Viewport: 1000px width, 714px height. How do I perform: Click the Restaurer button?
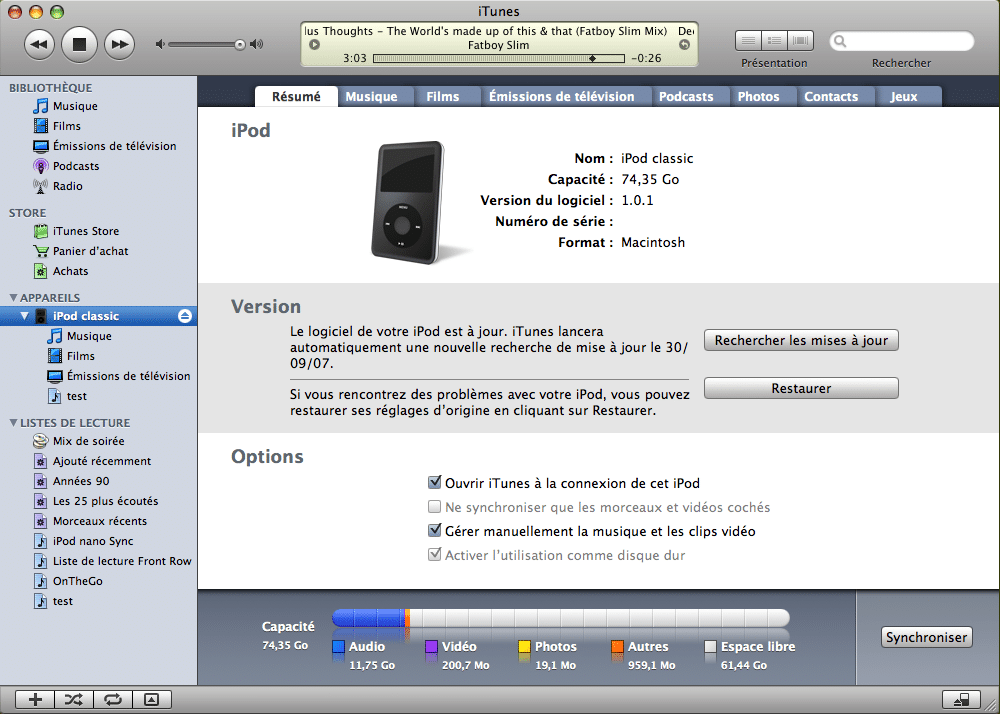pyautogui.click(x=801, y=388)
